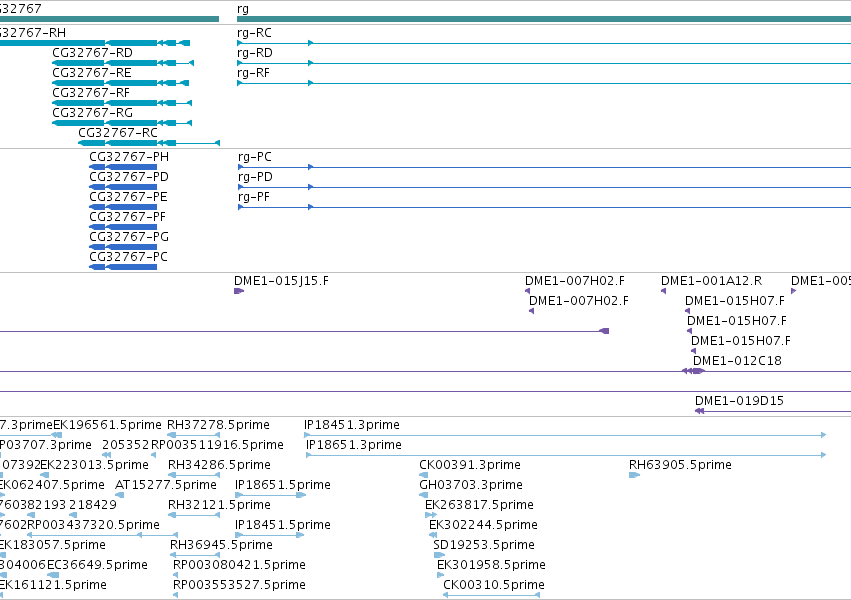Click the IP18651.3prime EST label
The width and height of the screenshot is (851, 600).
pos(354,445)
